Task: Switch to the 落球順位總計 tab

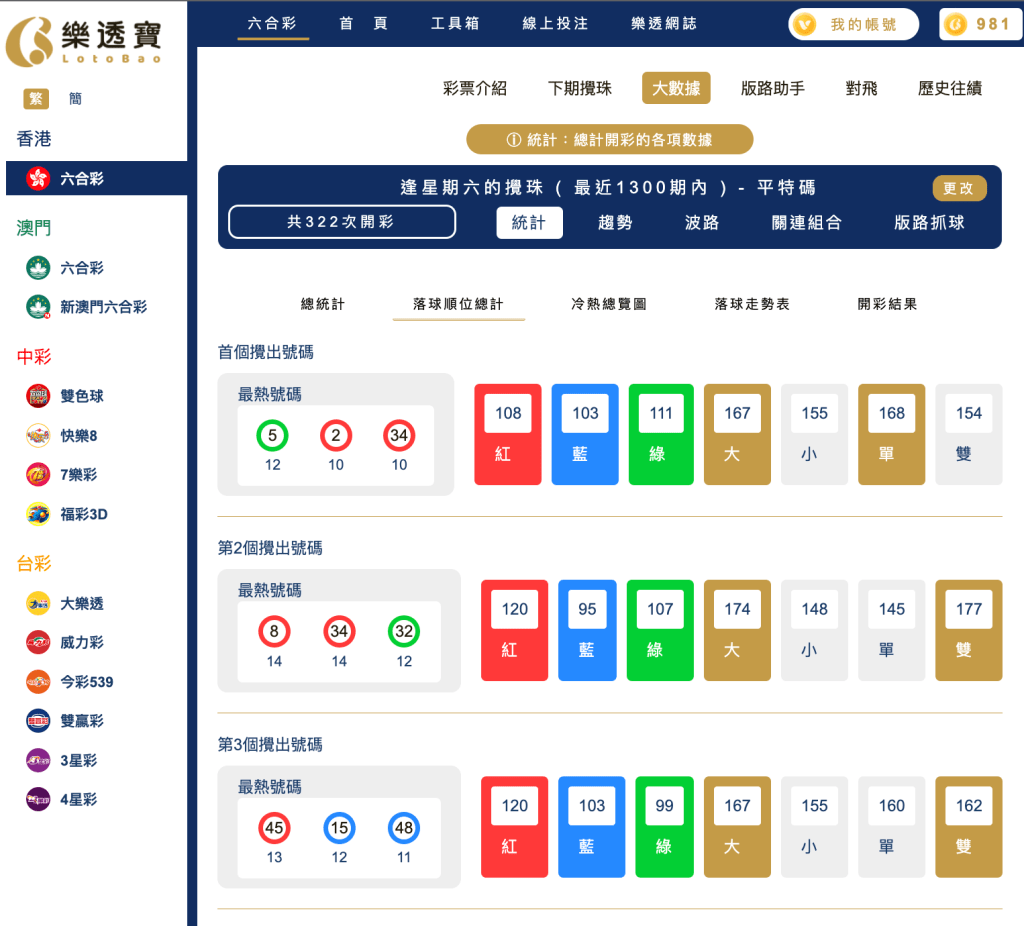Action: [458, 303]
